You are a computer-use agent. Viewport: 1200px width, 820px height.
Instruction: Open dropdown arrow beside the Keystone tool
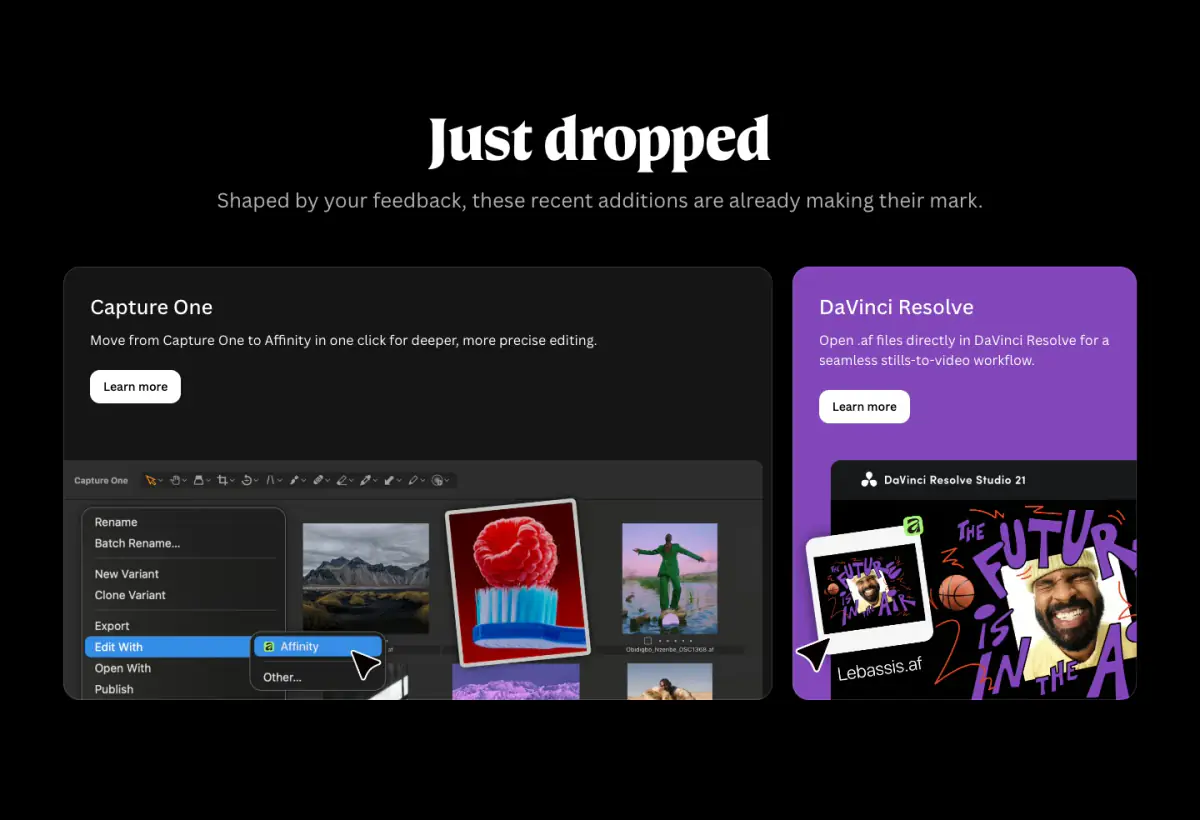click(x=280, y=481)
